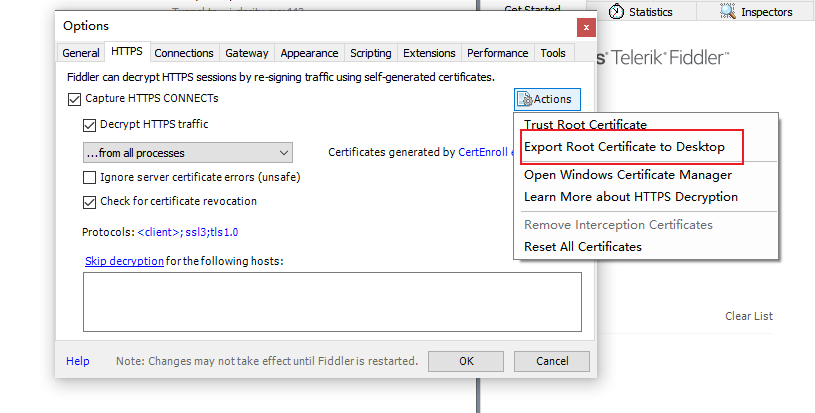Go to the Extensions tab
The height and width of the screenshot is (413, 815).
point(429,53)
